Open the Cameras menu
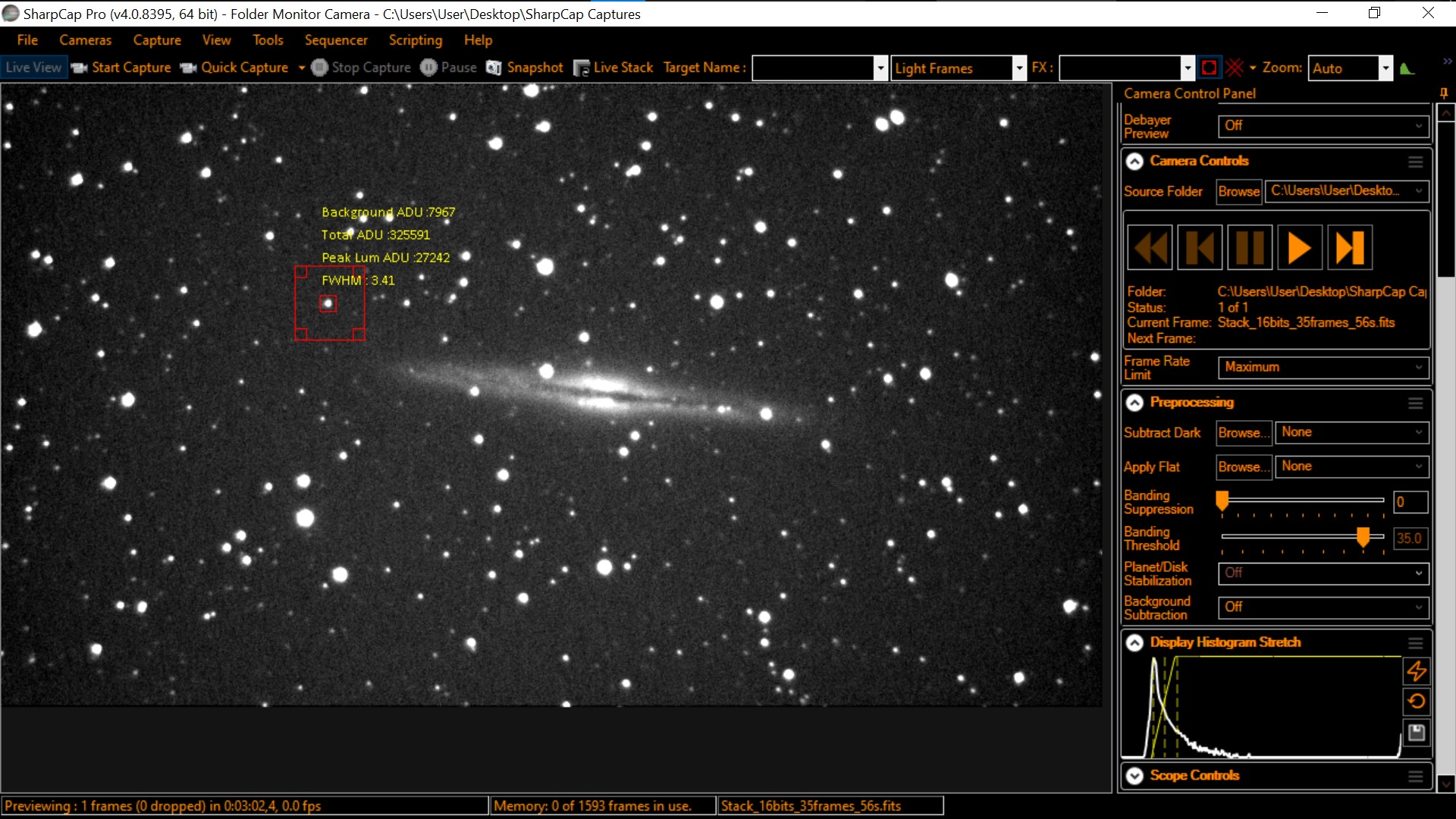Image resolution: width=1456 pixels, height=819 pixels. [85, 40]
